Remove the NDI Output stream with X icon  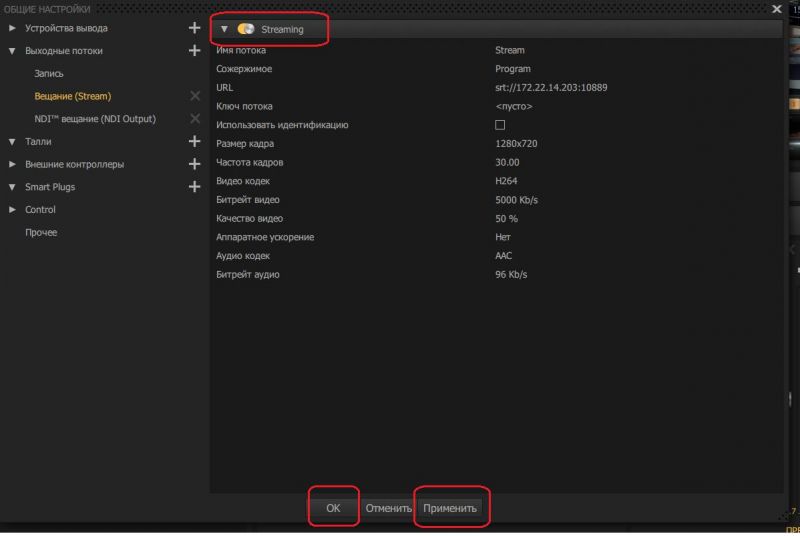point(195,119)
